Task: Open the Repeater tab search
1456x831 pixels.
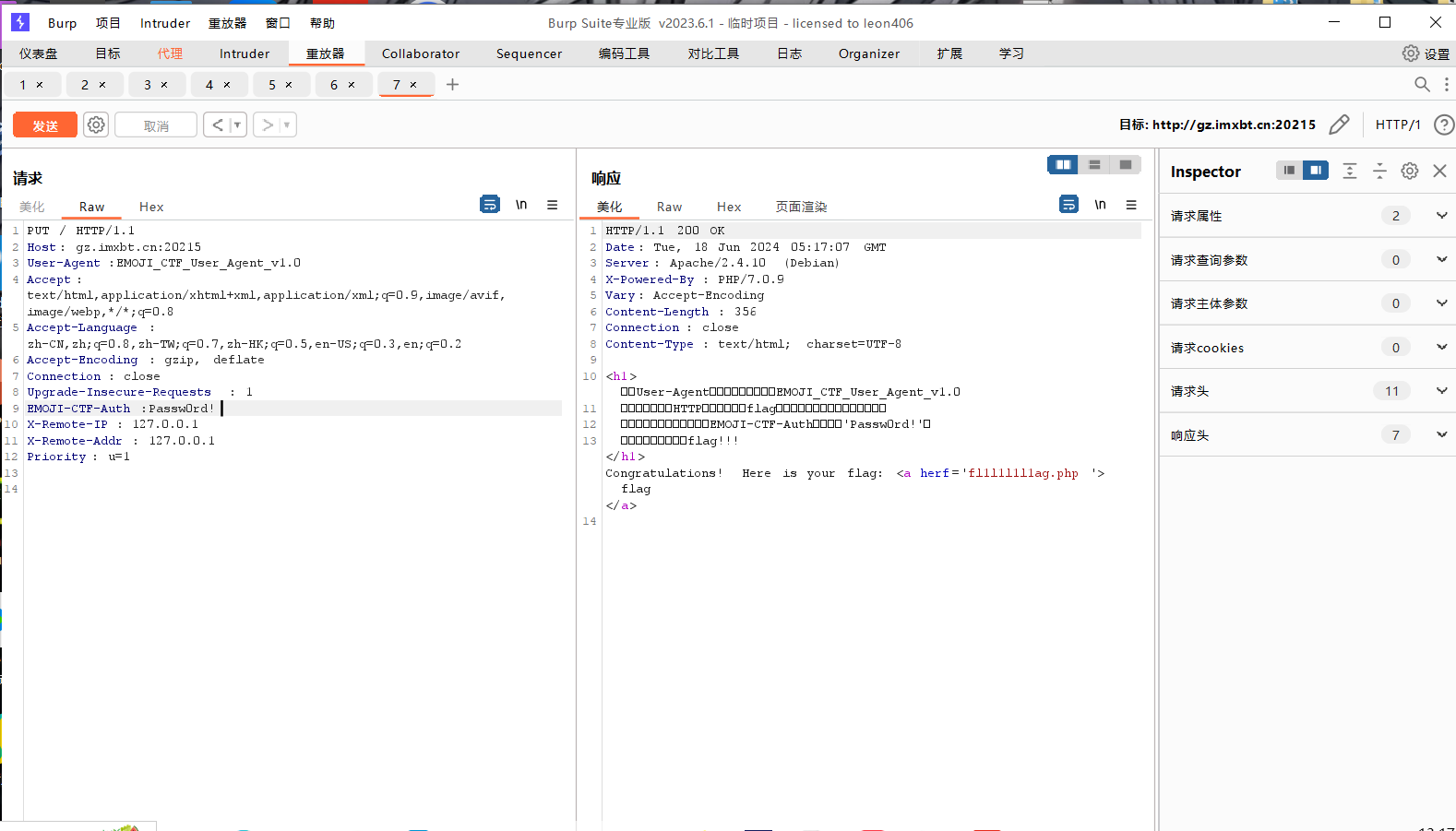Action: 1422,85
